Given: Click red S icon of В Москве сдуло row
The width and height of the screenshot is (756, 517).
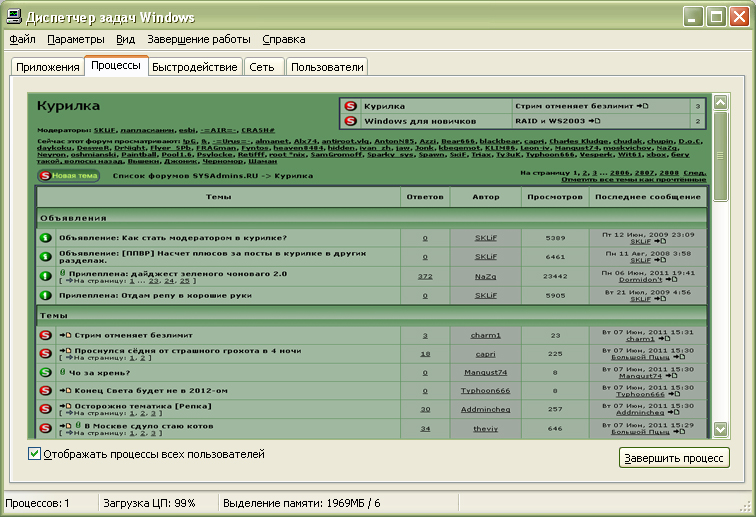Looking at the screenshot, I should (x=45, y=428).
